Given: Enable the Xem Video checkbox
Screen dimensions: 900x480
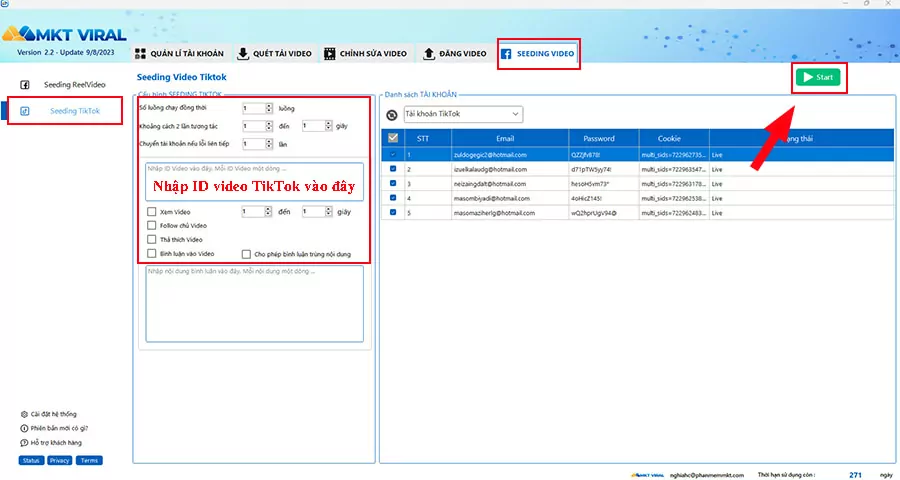Looking at the screenshot, I should (152, 212).
